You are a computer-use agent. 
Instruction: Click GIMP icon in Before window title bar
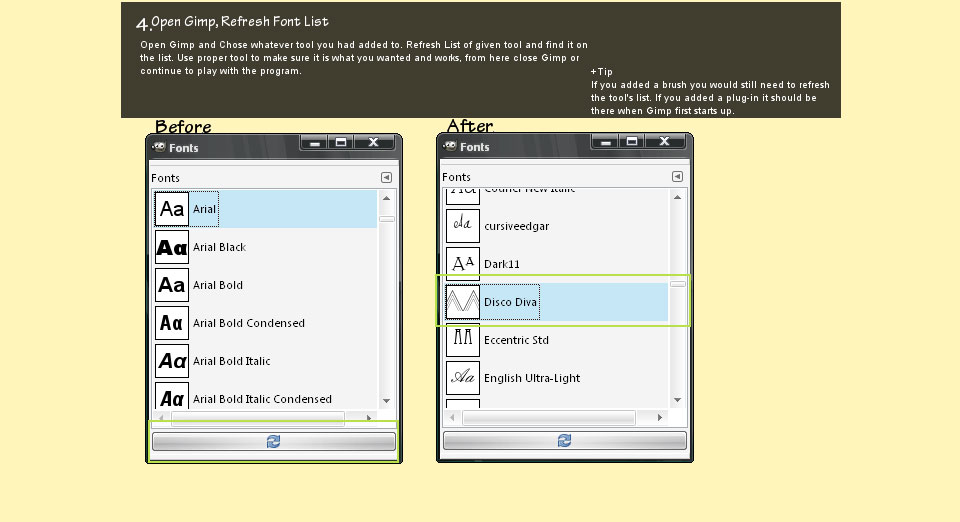point(159,147)
